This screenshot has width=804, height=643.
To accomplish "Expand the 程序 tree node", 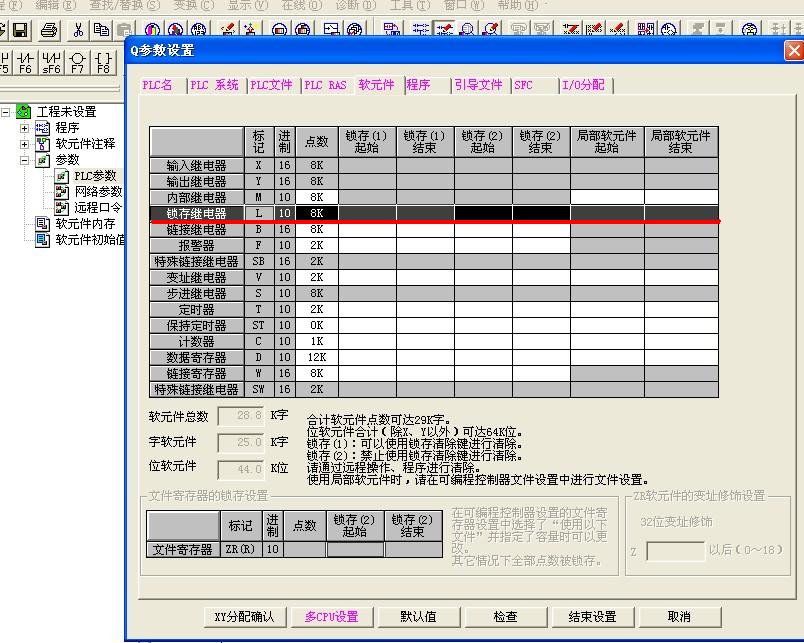I will pyautogui.click(x=25, y=128).
